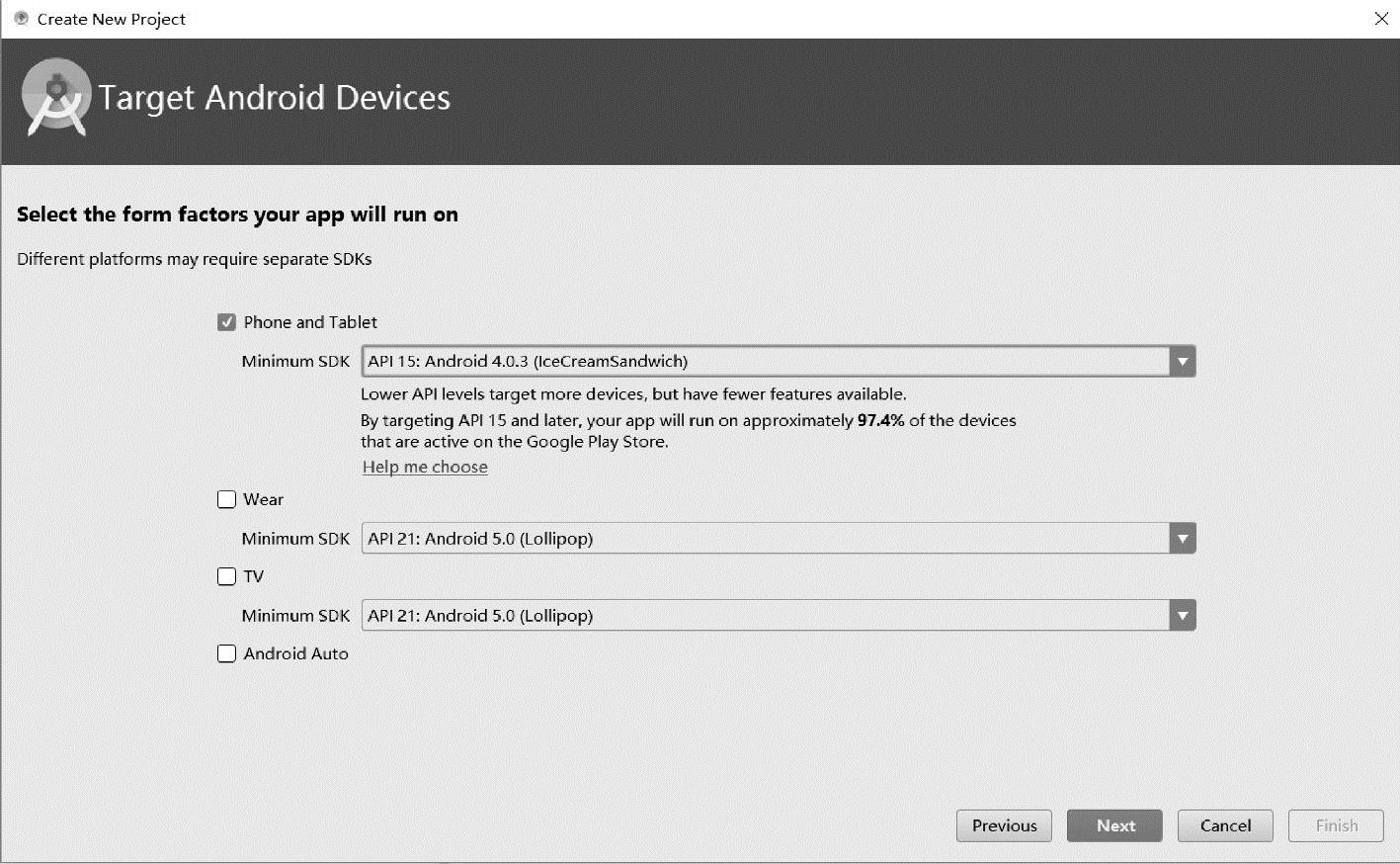
Task: Tick the Android Auto checkbox
Action: (226, 653)
